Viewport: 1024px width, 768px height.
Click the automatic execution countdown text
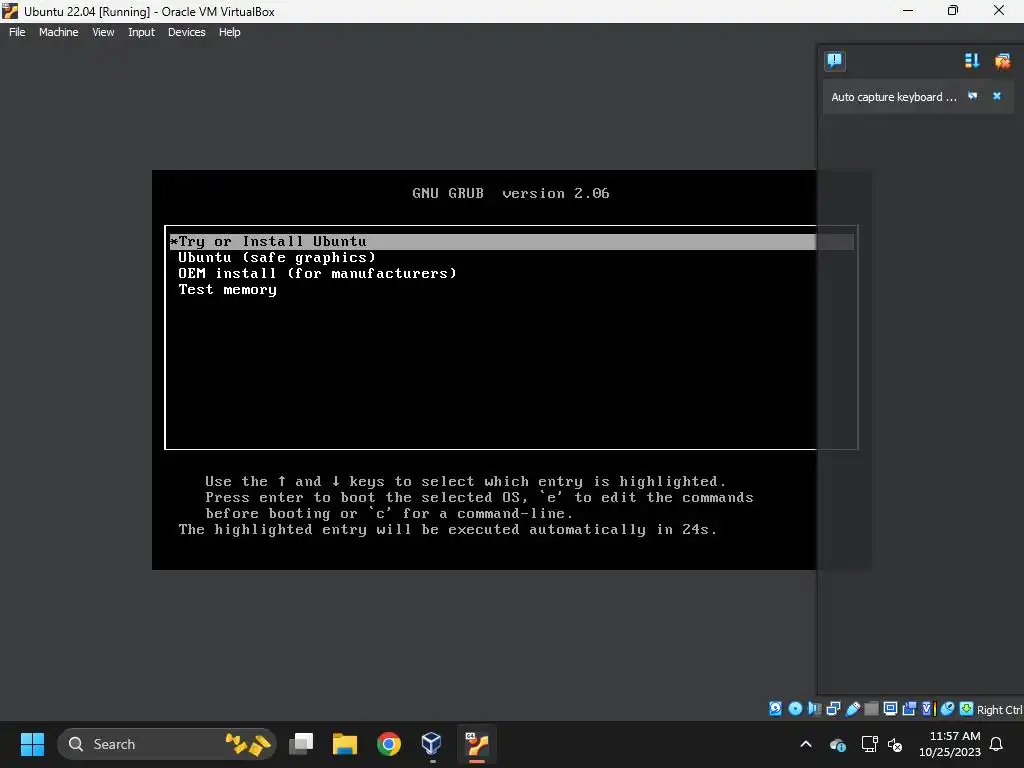tap(448, 530)
